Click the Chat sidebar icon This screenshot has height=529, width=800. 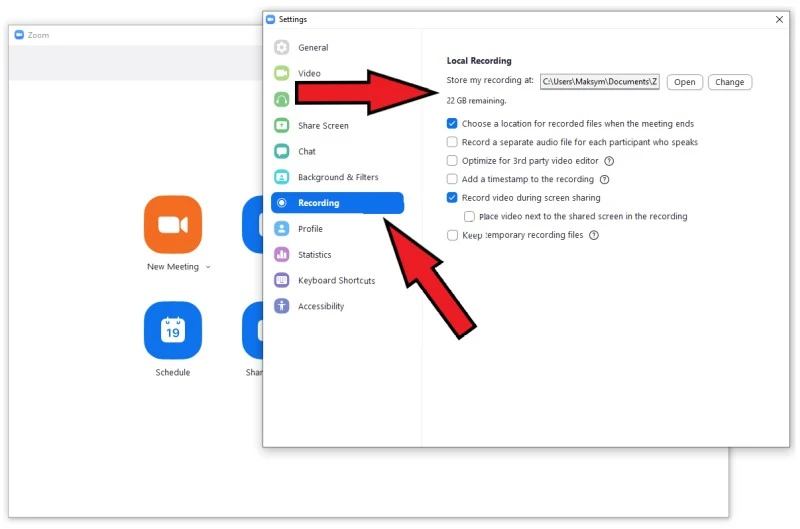pos(282,151)
